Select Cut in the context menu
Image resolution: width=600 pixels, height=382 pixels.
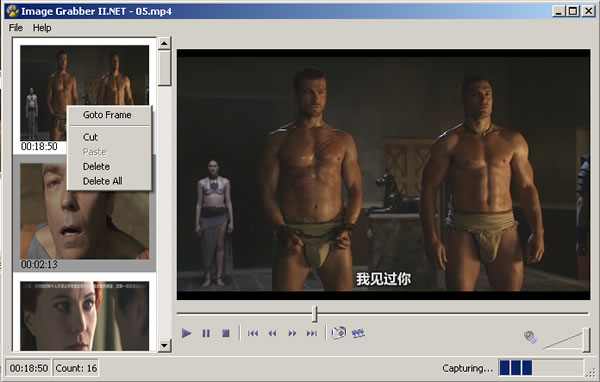click(x=90, y=137)
